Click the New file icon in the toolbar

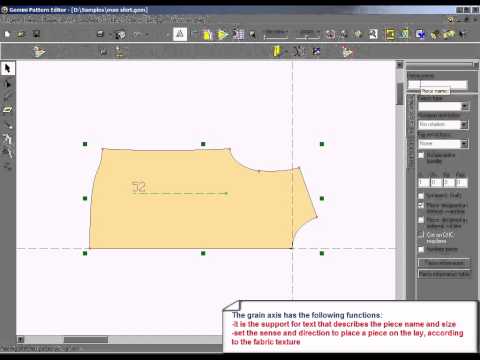pos(7,34)
